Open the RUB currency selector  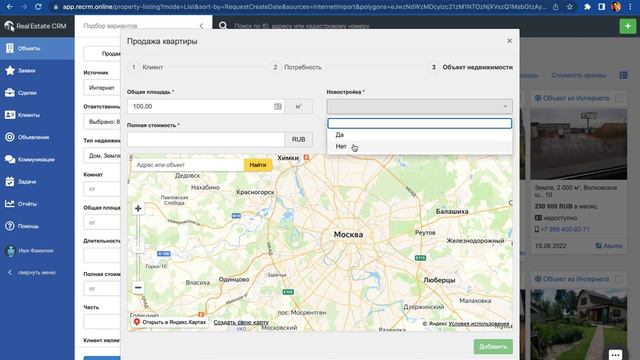pyautogui.click(x=298, y=139)
